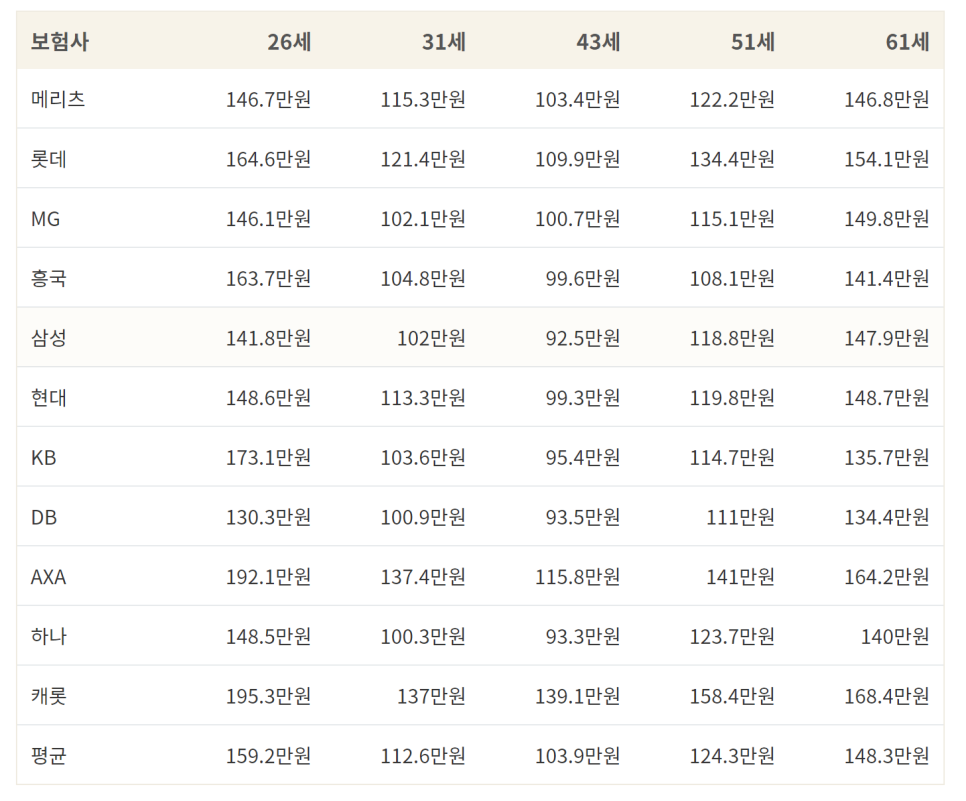This screenshot has height=801, width=966.
Task: Click the 141만원 cell for AXA
Action: 741,577
